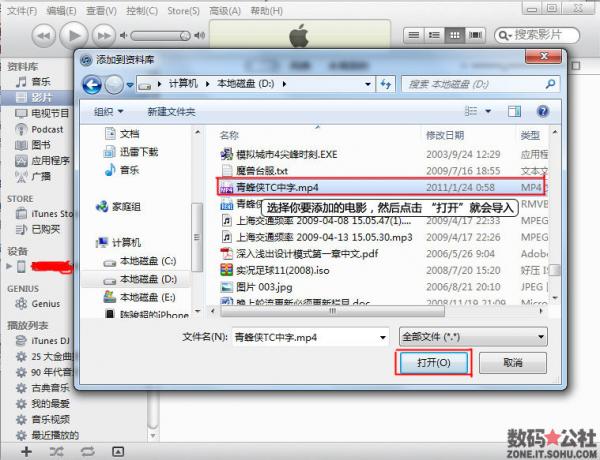Image resolution: width=600 pixels, height=460 pixels.
Task: Click the 打开(O) button
Action: pyautogui.click(x=434, y=362)
